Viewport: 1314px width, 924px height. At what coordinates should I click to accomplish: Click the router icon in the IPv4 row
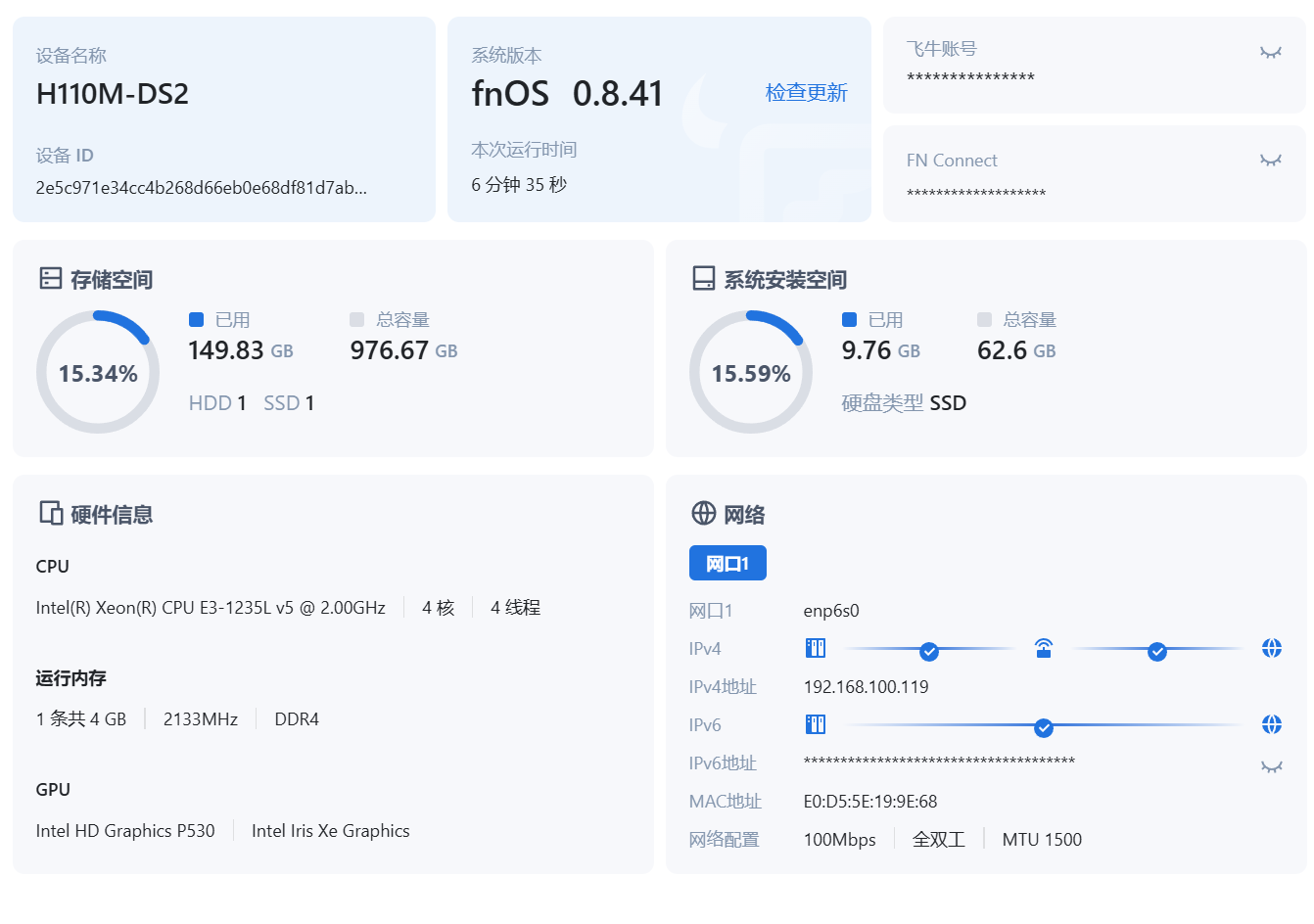(x=1044, y=648)
